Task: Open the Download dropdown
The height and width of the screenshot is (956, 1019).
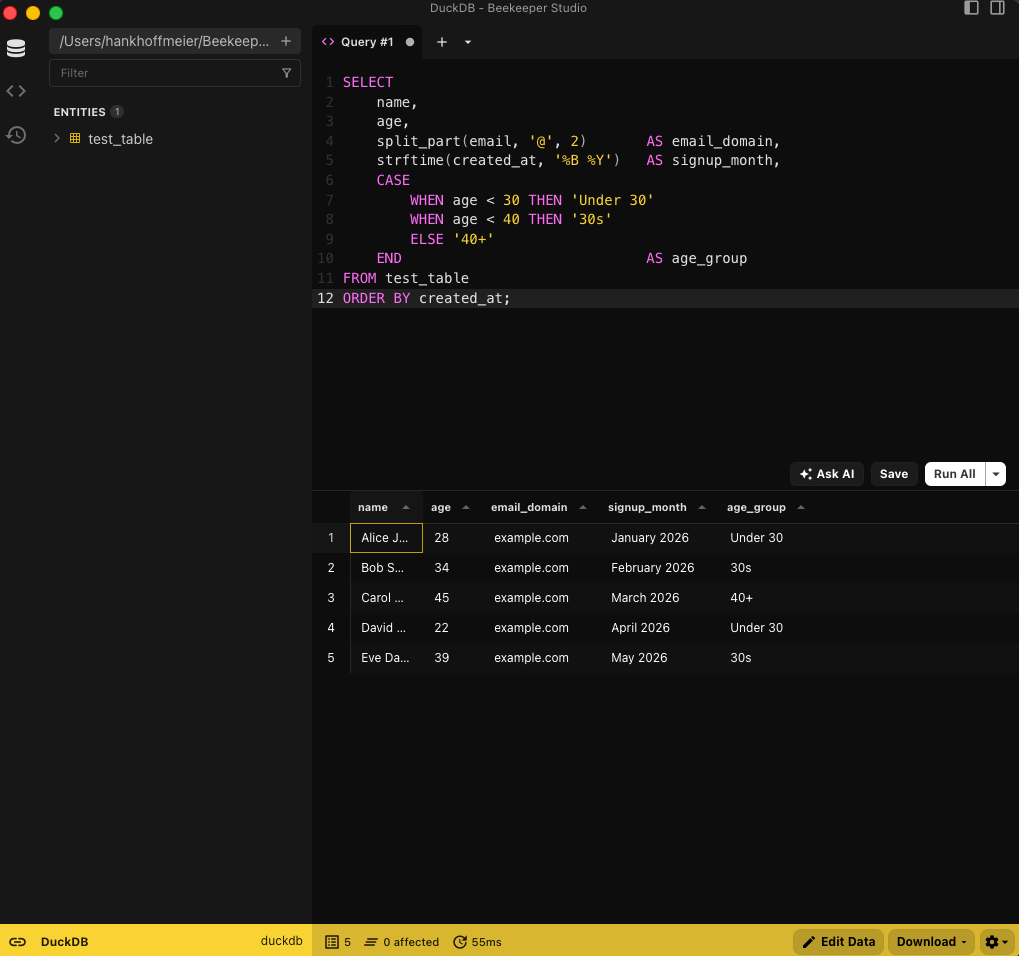Action: coord(931,942)
